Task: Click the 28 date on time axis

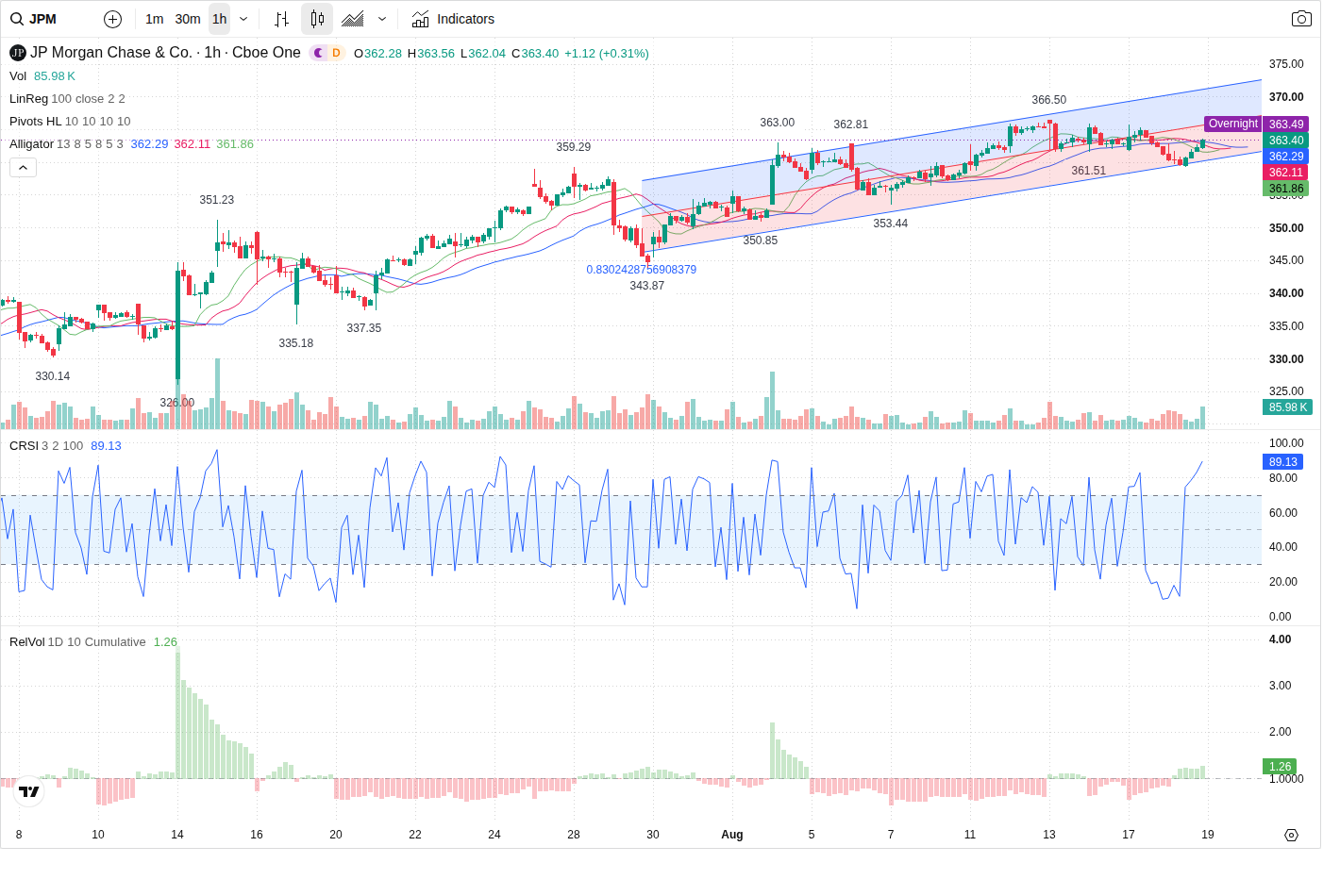Action: (574, 835)
